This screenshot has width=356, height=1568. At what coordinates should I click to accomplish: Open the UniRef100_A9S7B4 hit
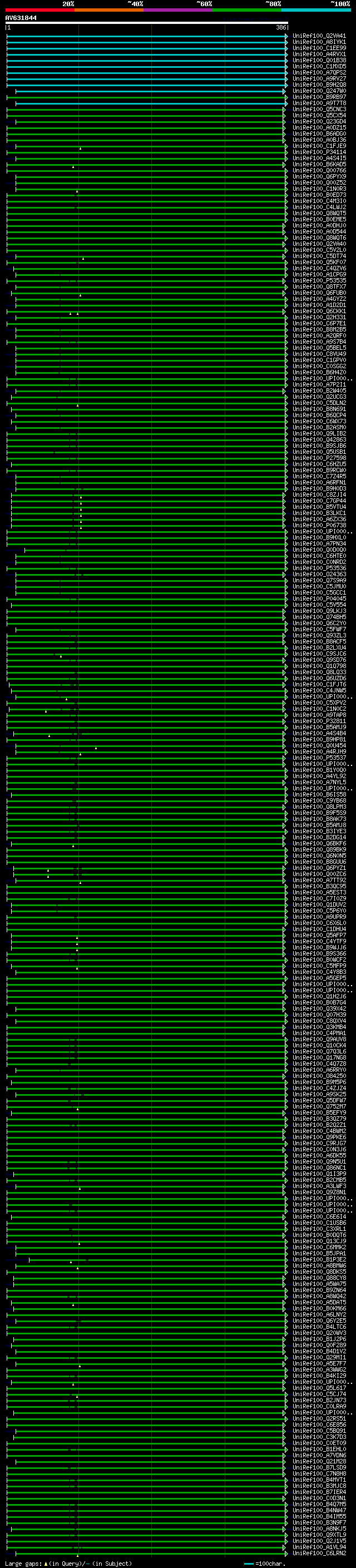pyautogui.click(x=319, y=342)
